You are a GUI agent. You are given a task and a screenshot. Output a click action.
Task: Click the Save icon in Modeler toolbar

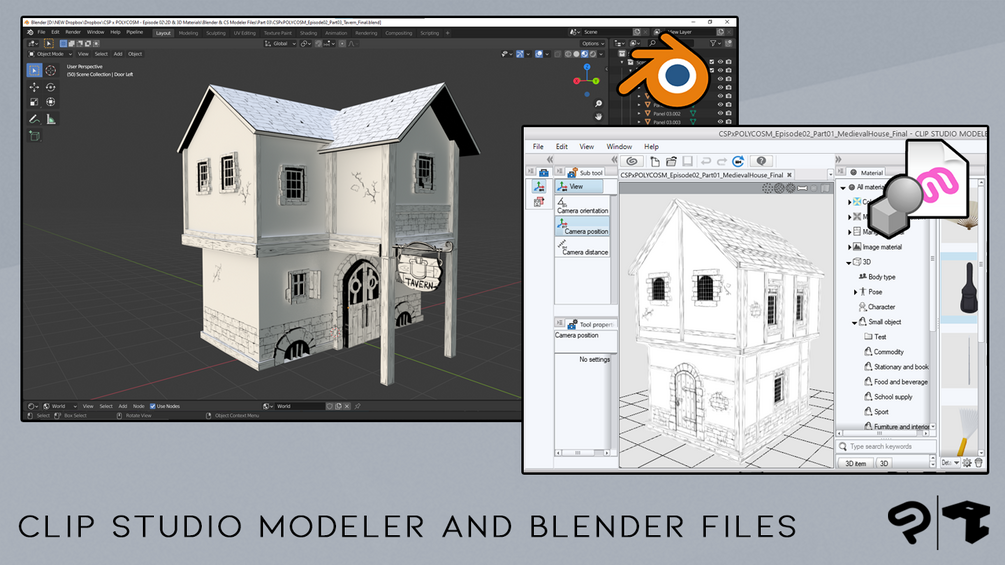[x=688, y=161]
